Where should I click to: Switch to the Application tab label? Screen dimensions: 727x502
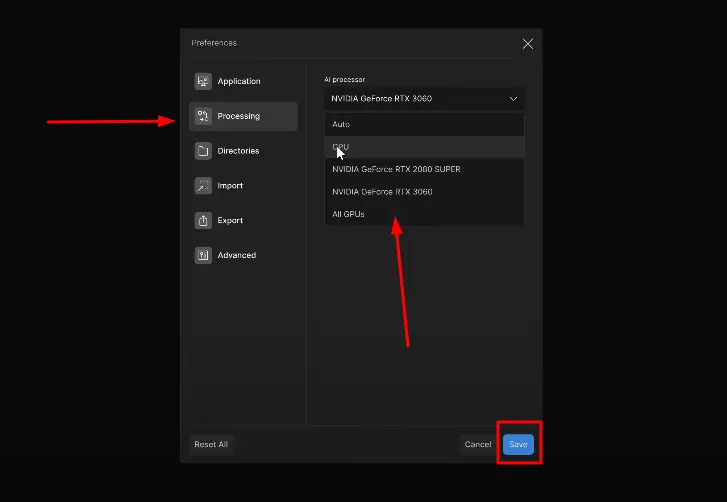239,81
